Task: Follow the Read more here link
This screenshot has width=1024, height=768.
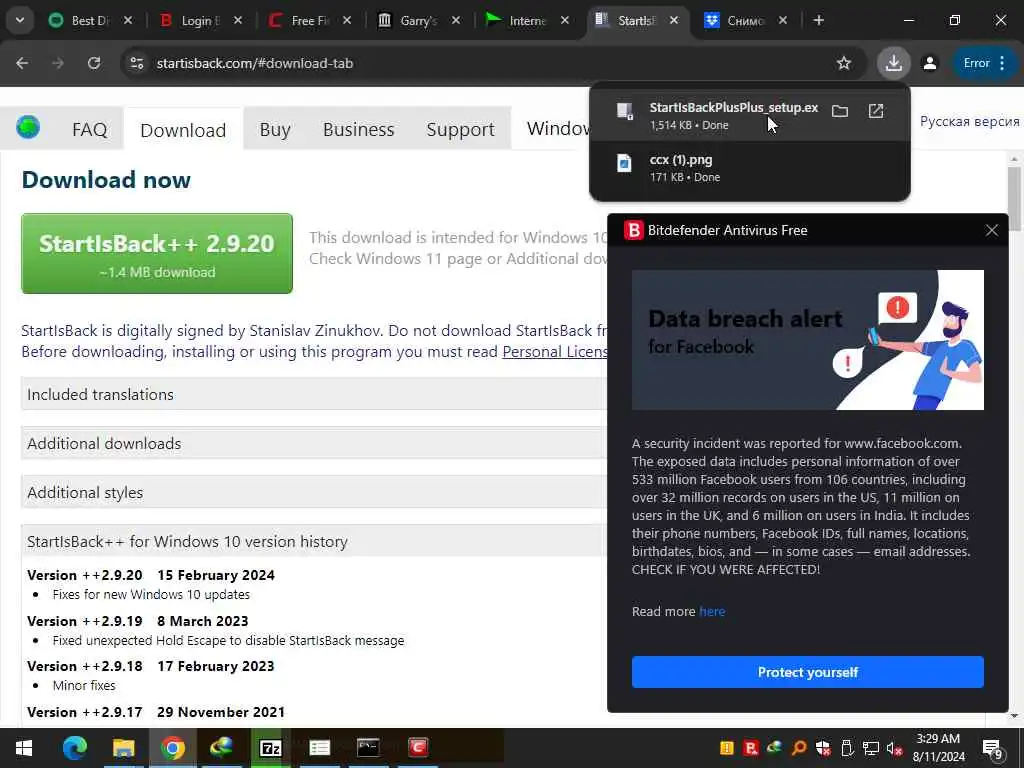Action: [x=712, y=611]
